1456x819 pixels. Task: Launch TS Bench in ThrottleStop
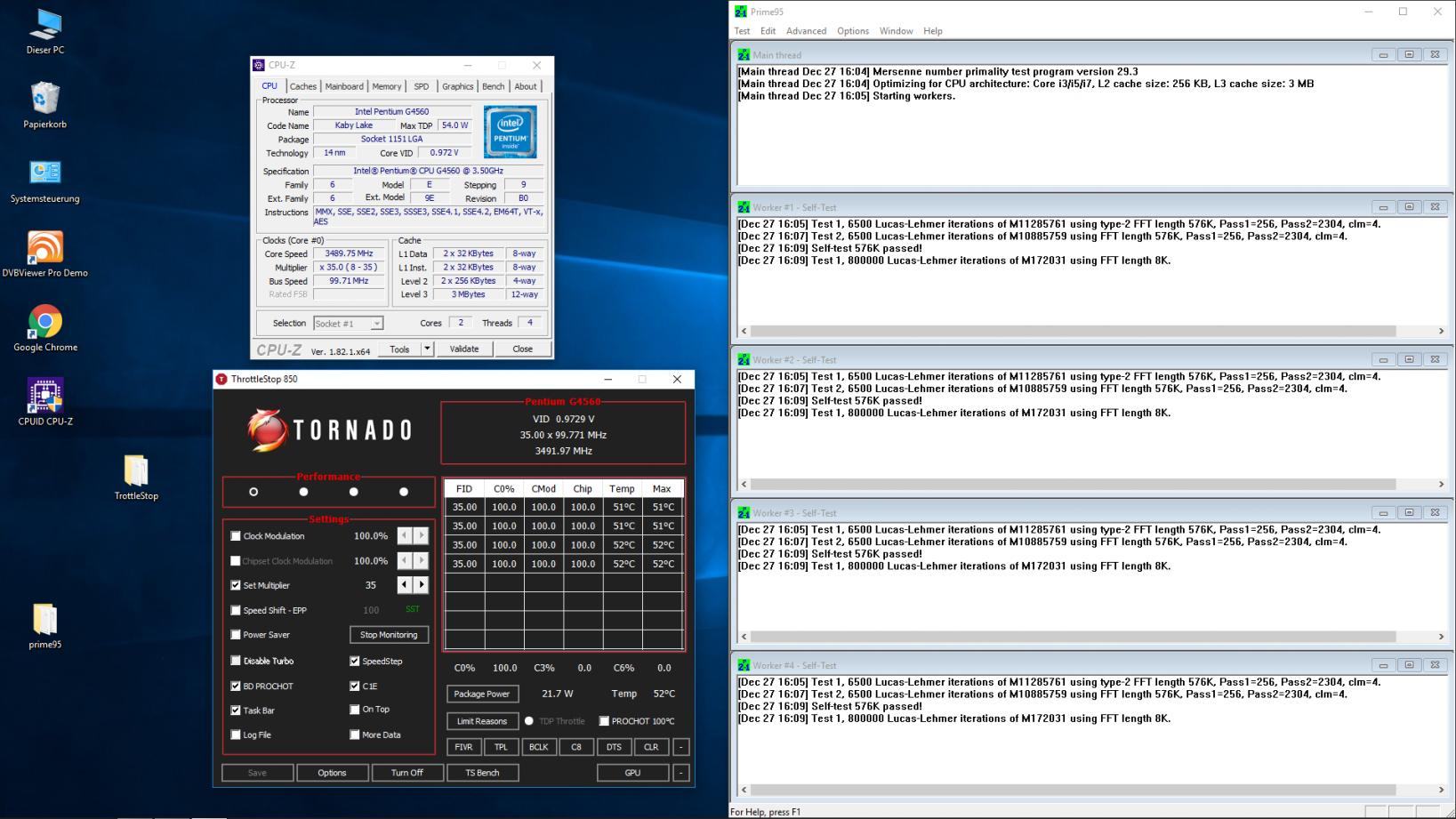[x=482, y=773]
